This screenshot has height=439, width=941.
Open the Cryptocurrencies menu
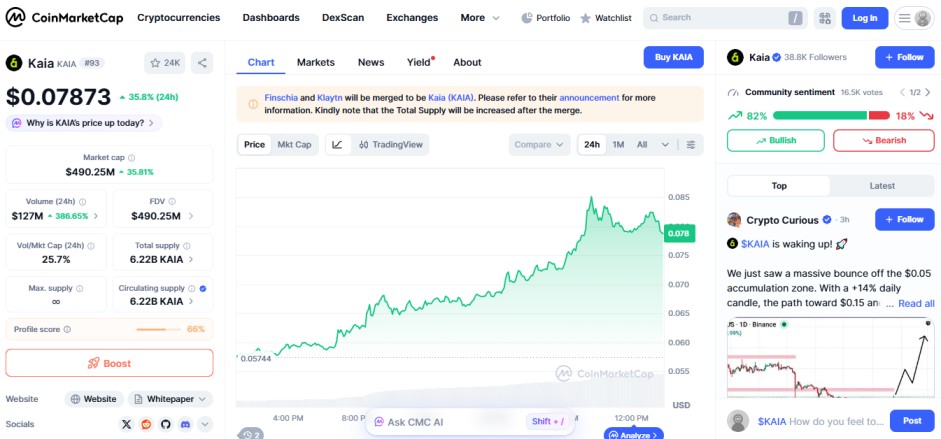click(179, 18)
